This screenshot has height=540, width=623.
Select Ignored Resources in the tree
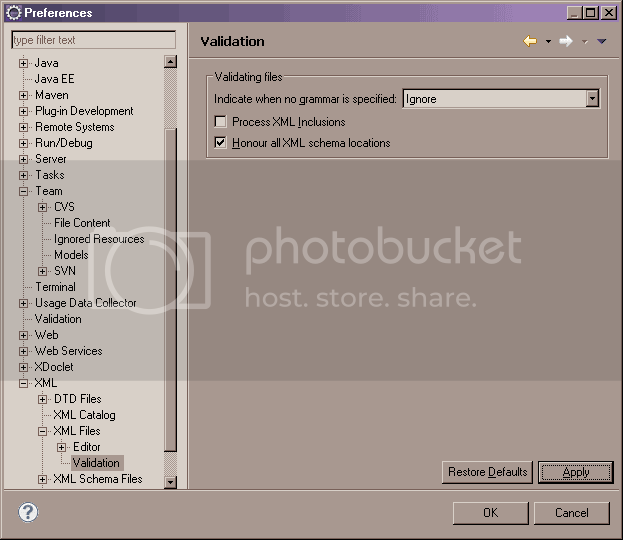[99, 239]
